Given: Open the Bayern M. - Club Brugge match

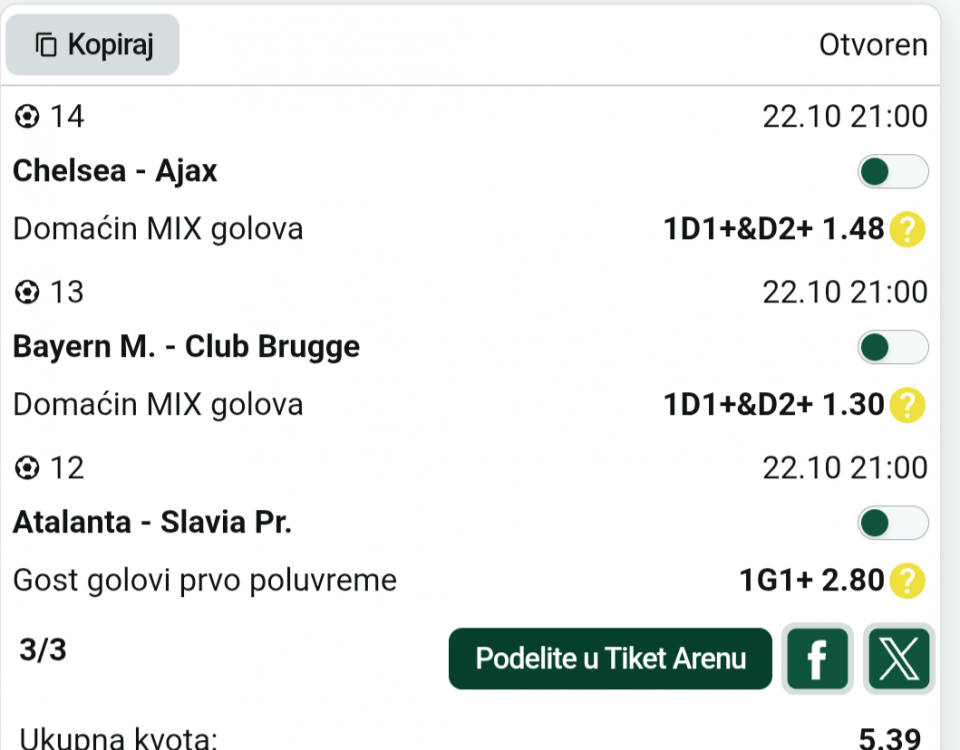Looking at the screenshot, I should click(x=186, y=348).
